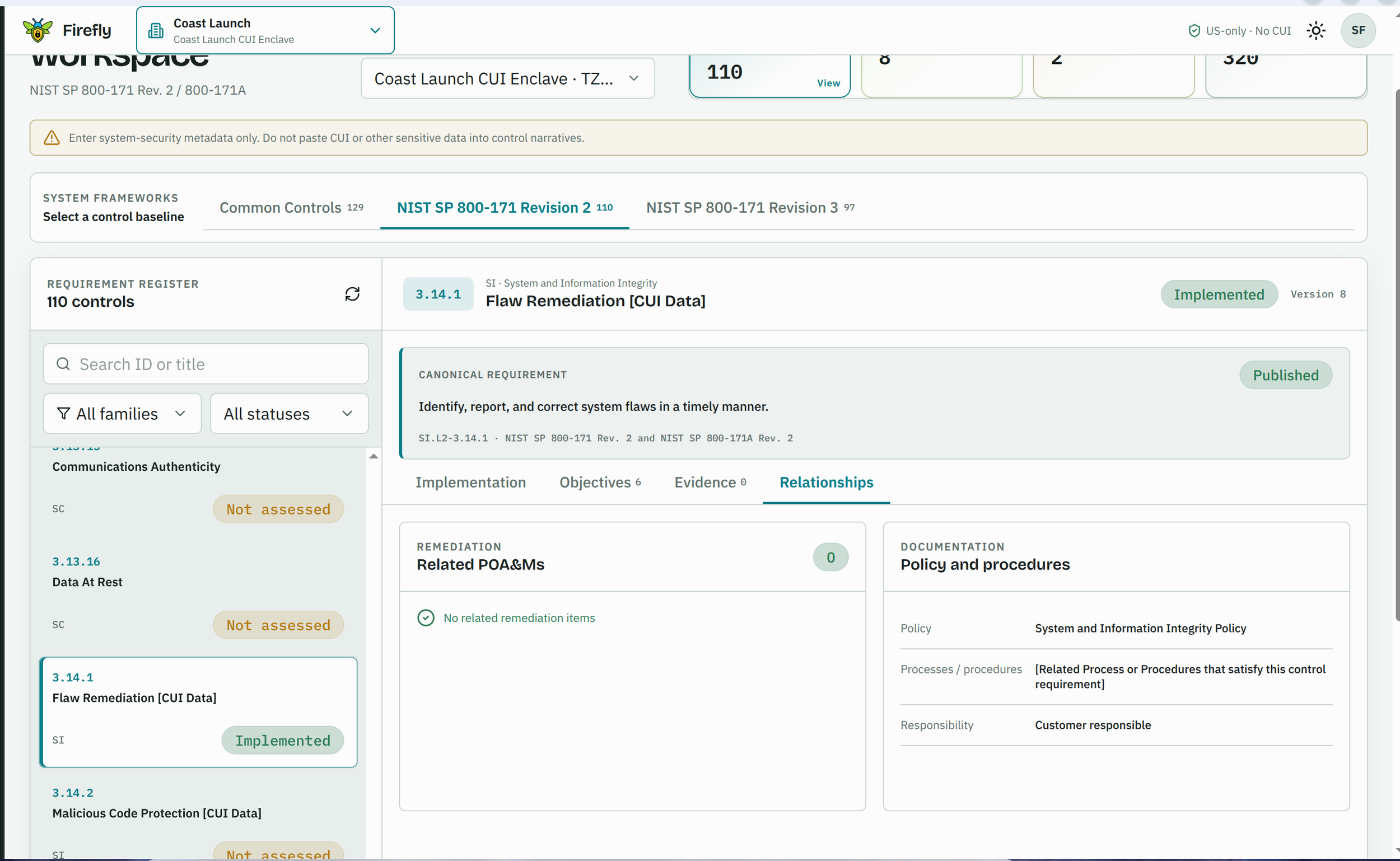Select NIST SP 800-171 Revision 3 tab

click(x=750, y=208)
